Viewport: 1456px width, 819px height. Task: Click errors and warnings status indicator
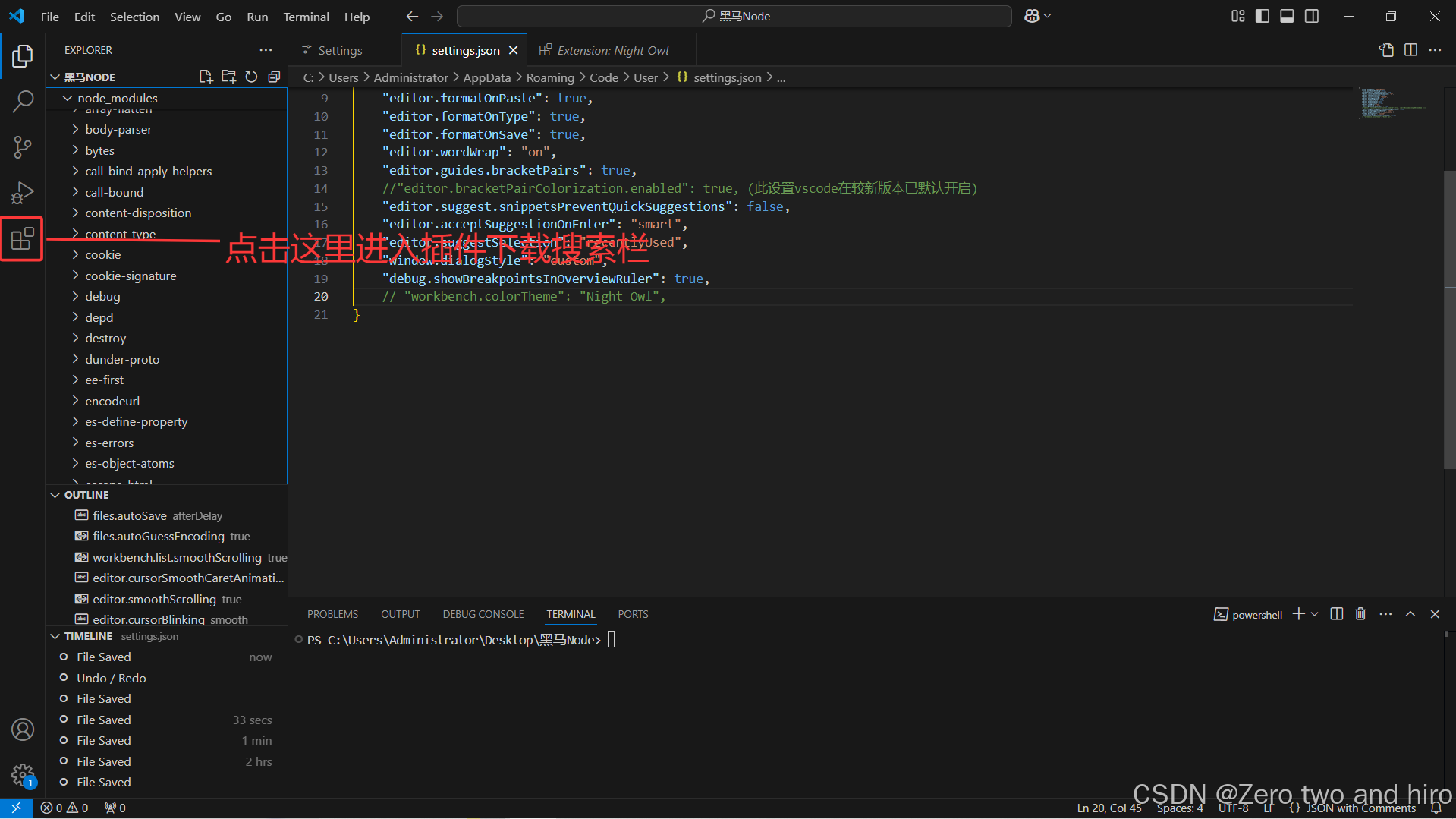pyautogui.click(x=64, y=808)
